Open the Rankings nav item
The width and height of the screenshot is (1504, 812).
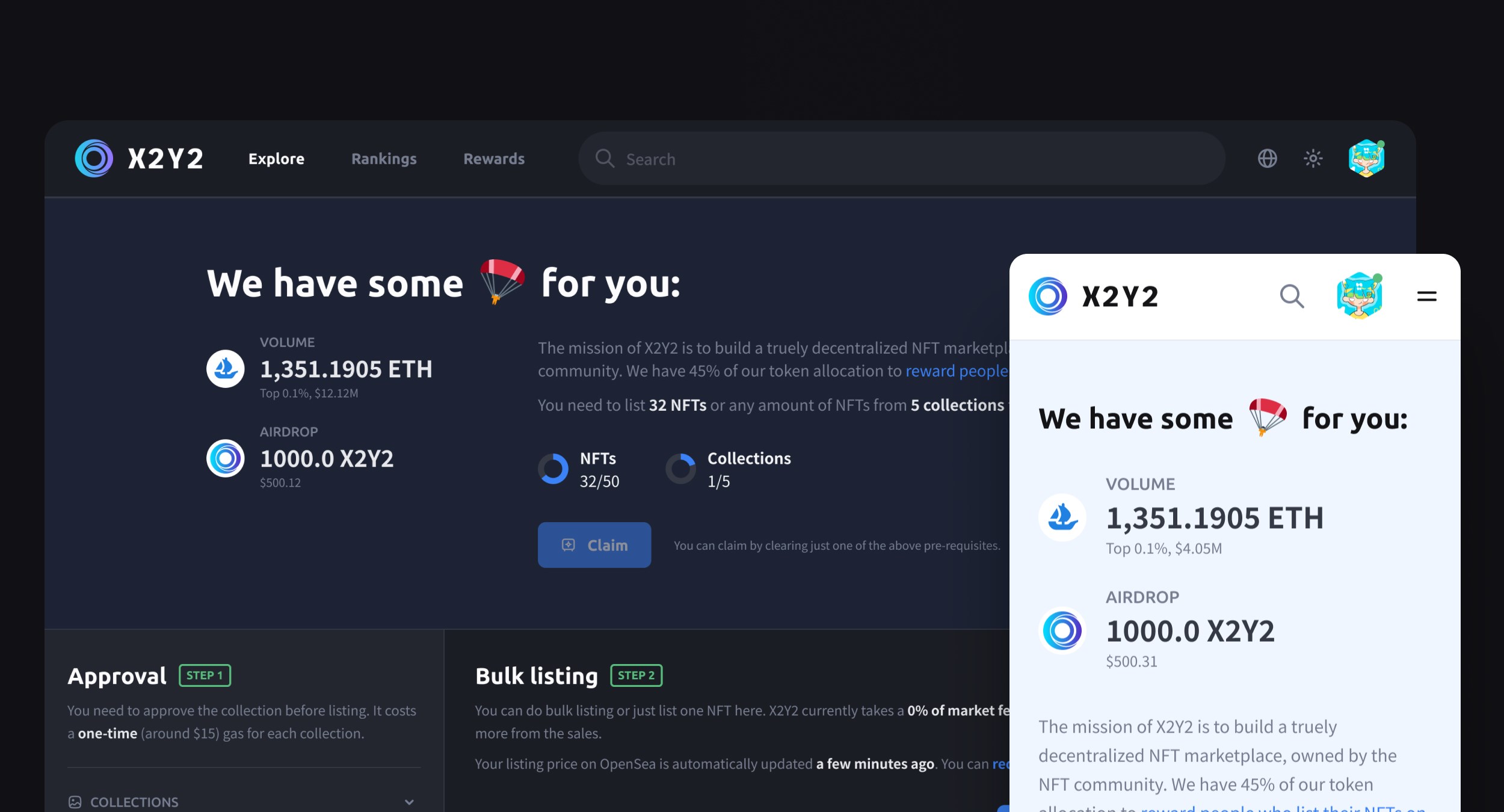coord(384,159)
